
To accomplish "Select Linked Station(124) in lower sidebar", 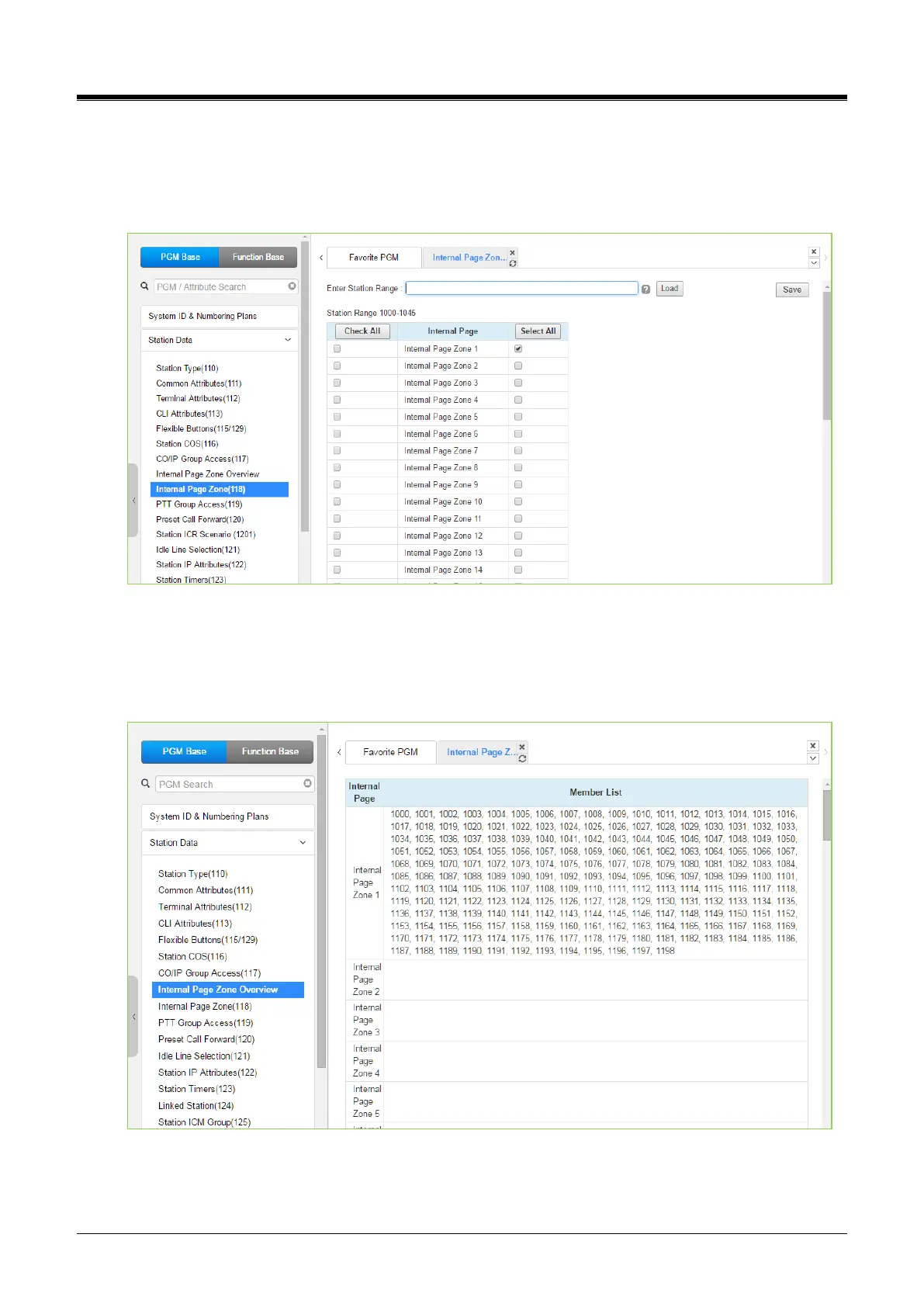I will coord(196,1106).
